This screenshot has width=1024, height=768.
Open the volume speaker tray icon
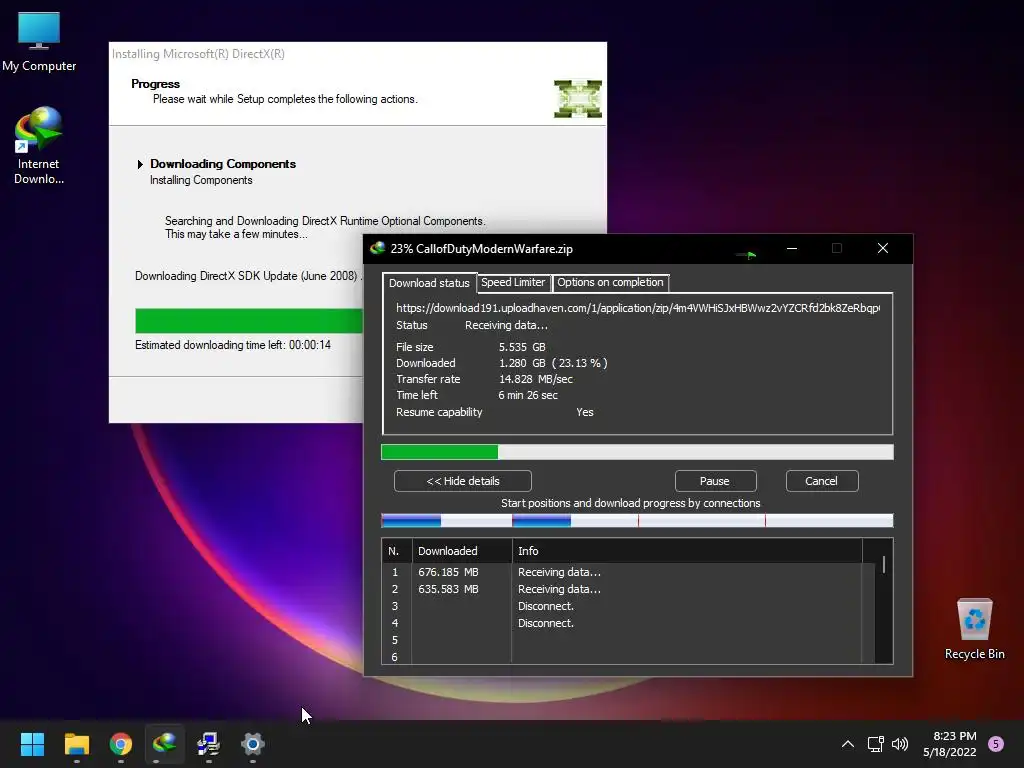tap(900, 744)
